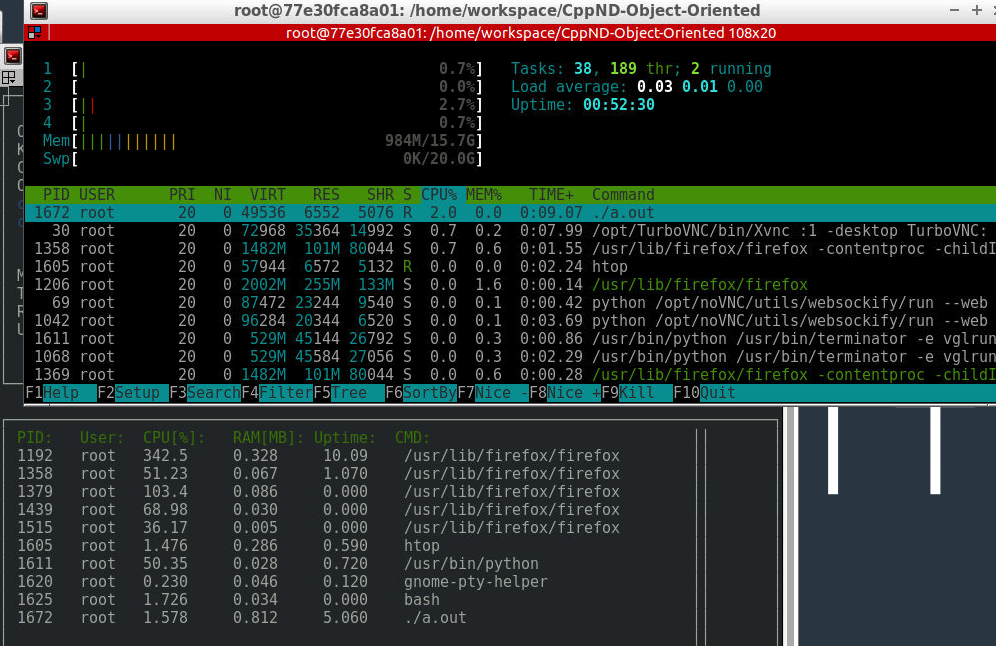The image size is (996, 646).
Task: Click the terminal icon in the window title bar
Action: (38, 11)
